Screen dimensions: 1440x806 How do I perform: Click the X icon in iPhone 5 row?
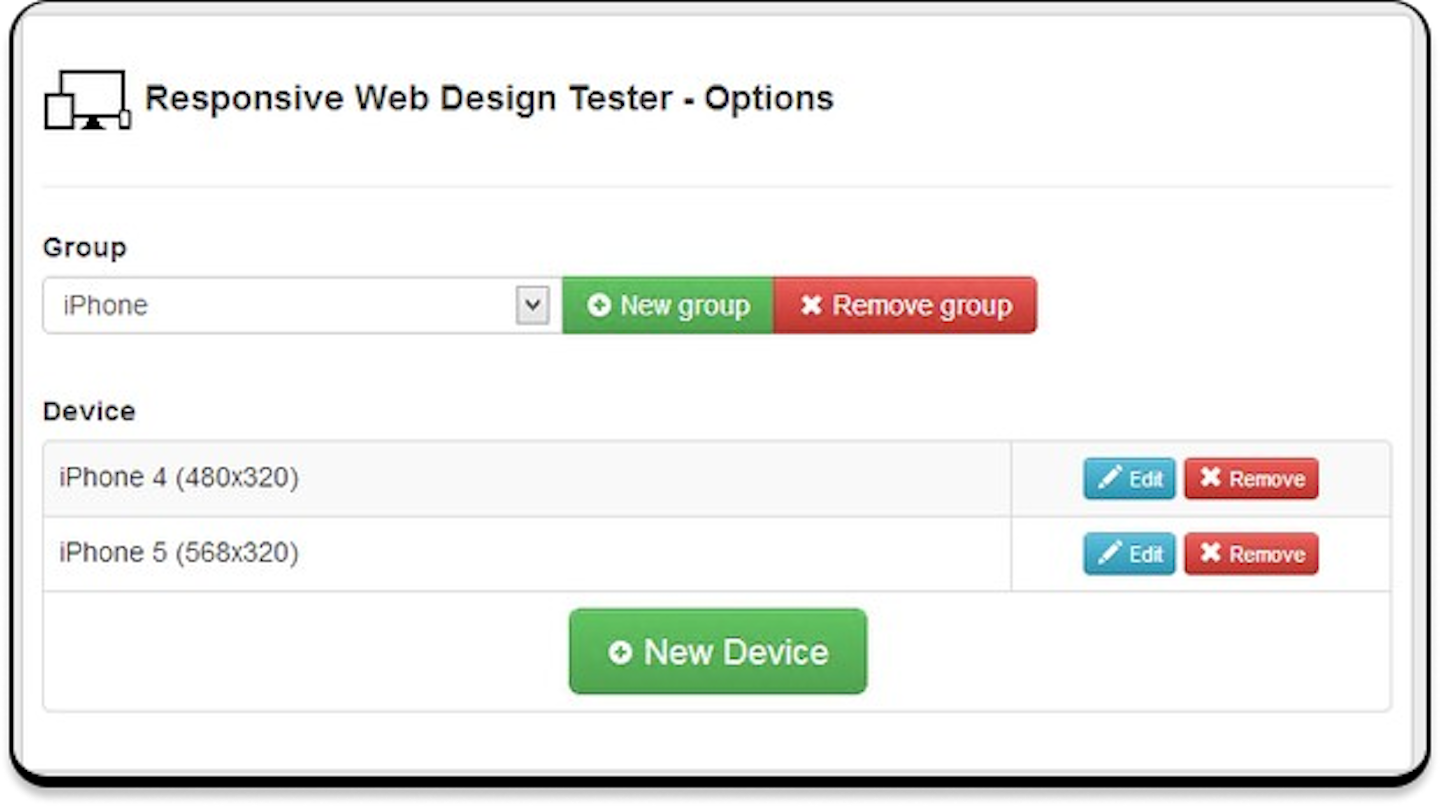pos(1210,553)
